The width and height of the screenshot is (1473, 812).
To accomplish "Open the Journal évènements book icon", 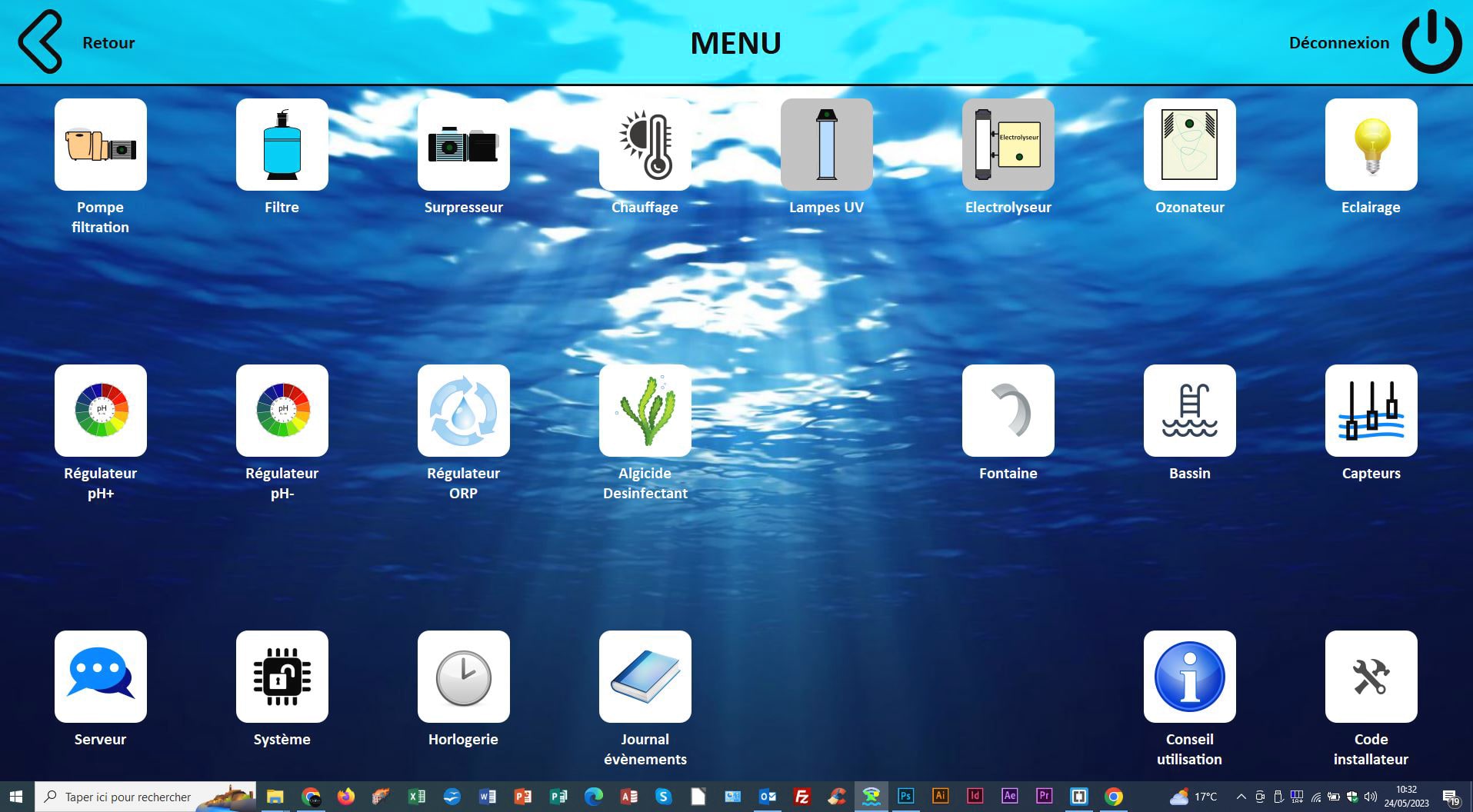I will pos(645,677).
